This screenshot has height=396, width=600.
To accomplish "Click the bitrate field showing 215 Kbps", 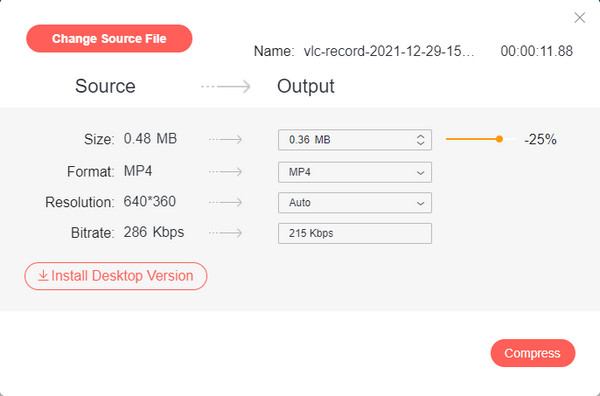I will (x=355, y=233).
